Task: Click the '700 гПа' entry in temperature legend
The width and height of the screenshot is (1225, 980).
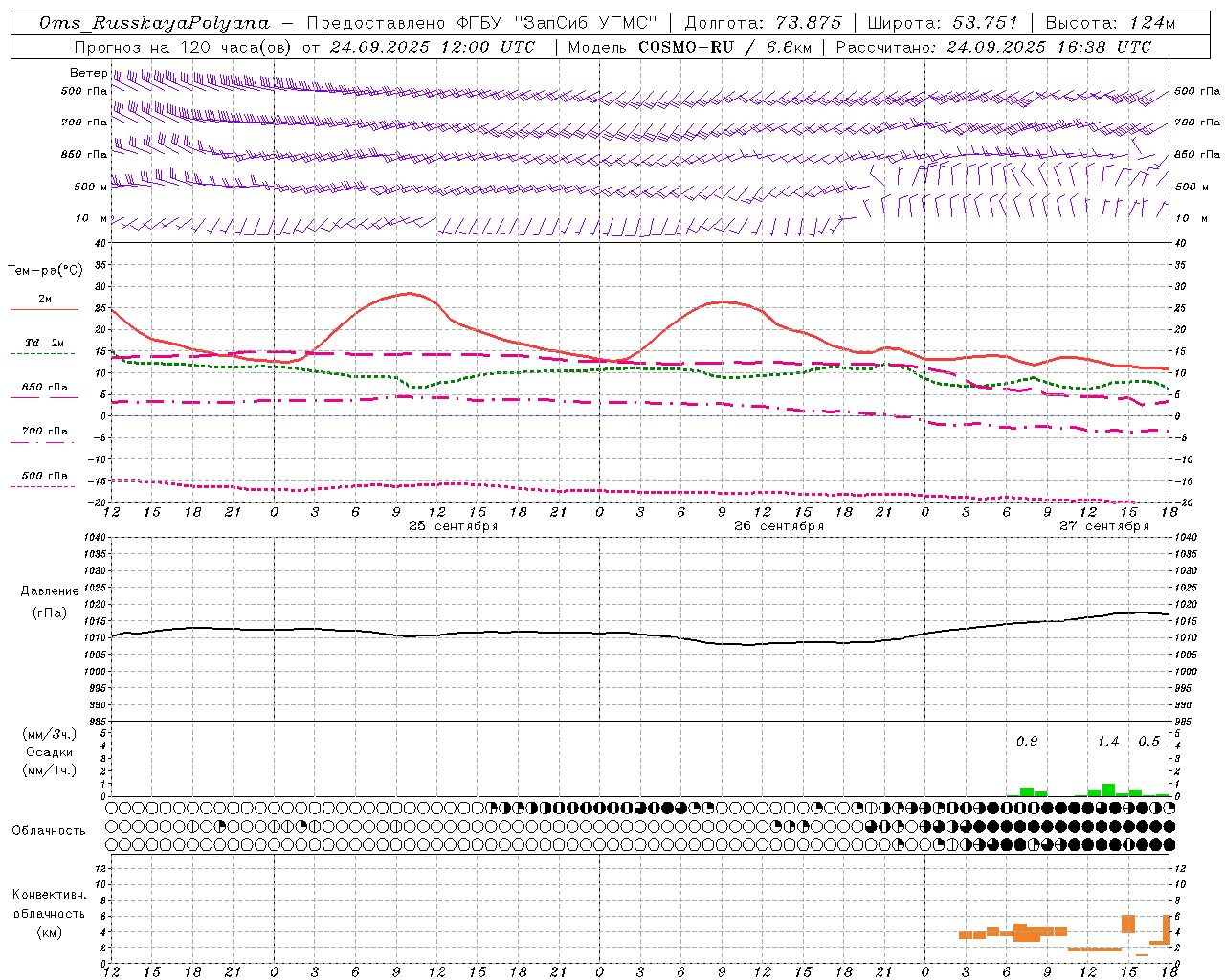Action: tap(44, 432)
